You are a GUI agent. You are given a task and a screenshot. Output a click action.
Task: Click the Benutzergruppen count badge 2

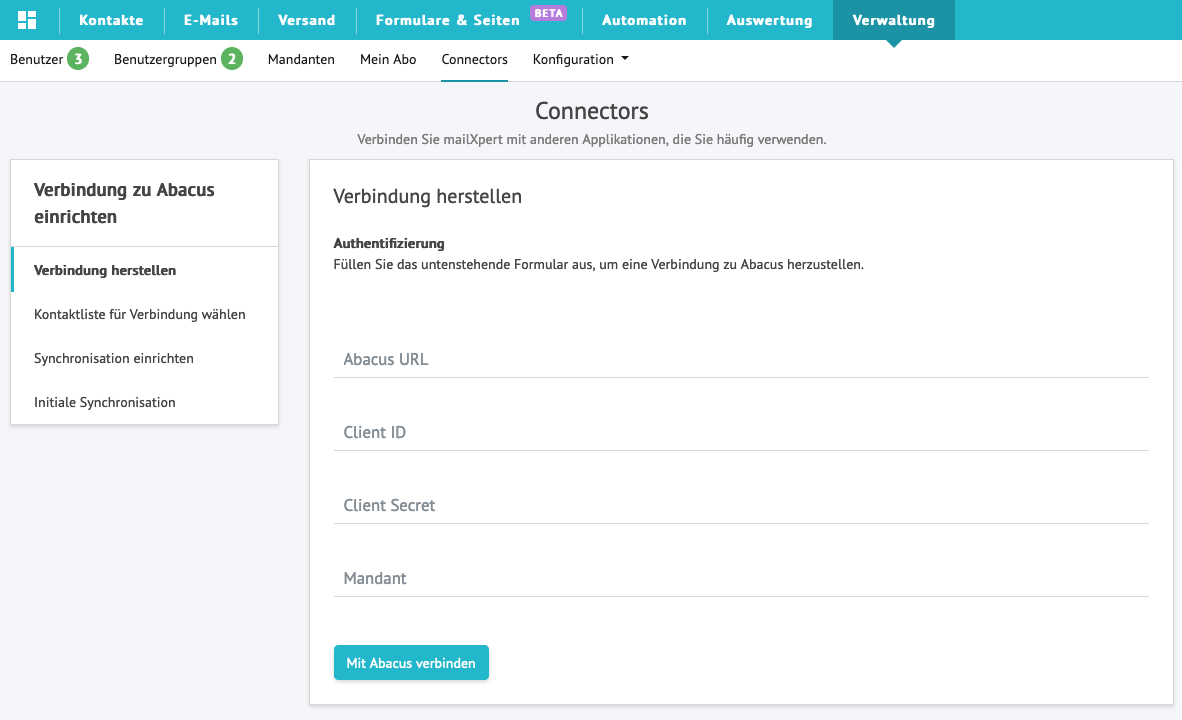(x=231, y=59)
